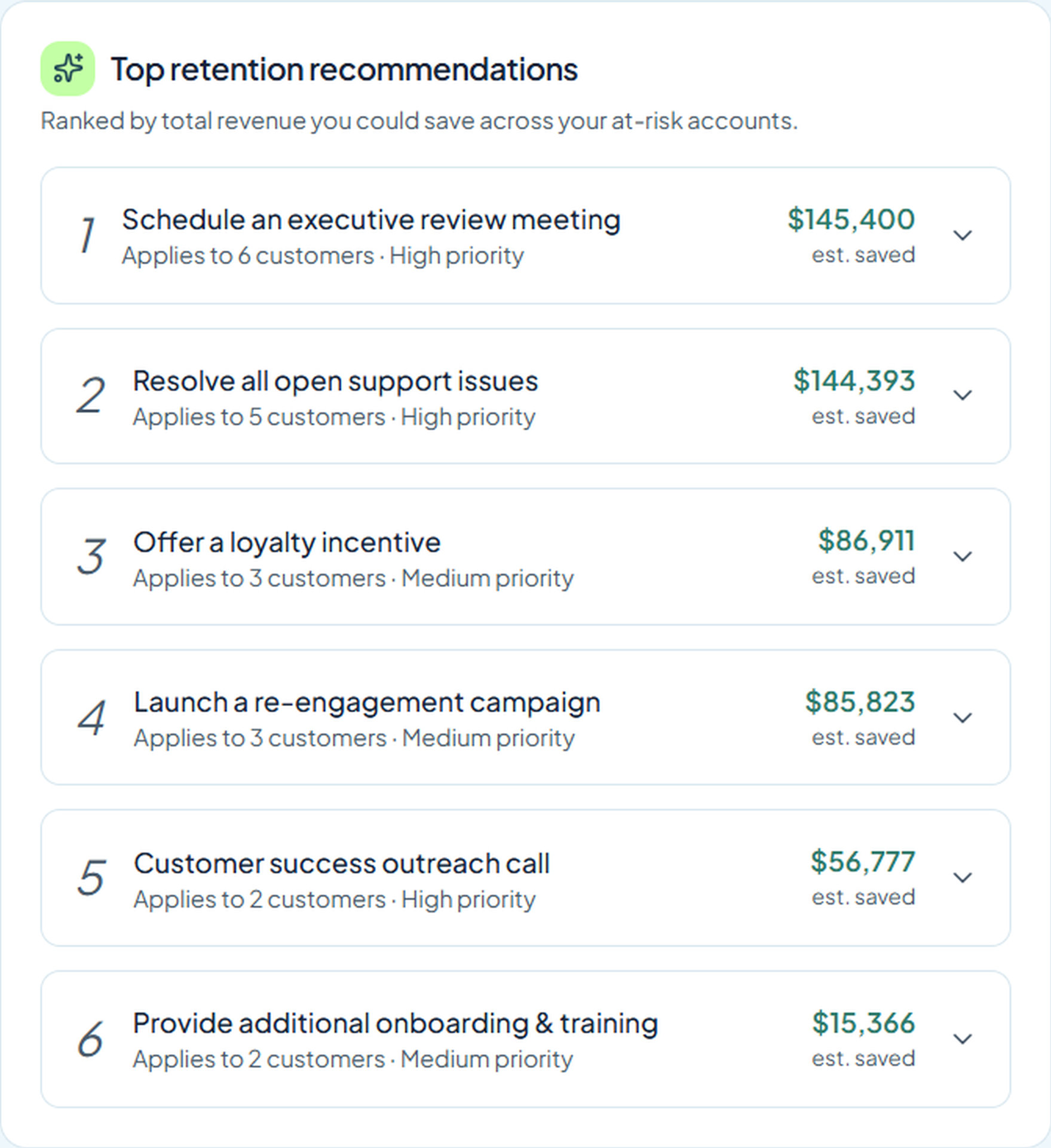Click the $86,911 estimated saved amount
The width and height of the screenshot is (1051, 1148).
click(x=866, y=541)
